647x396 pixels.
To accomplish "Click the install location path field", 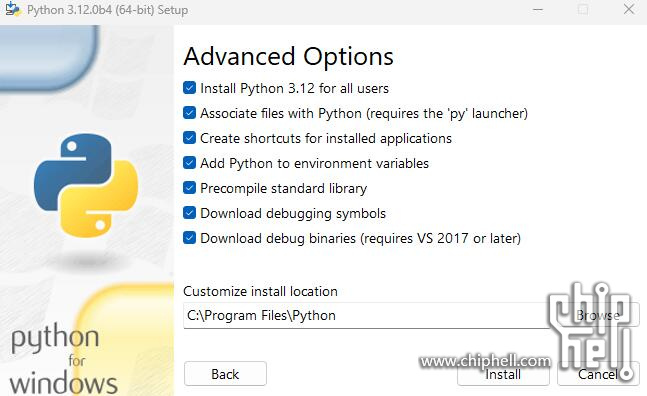I will [366, 316].
